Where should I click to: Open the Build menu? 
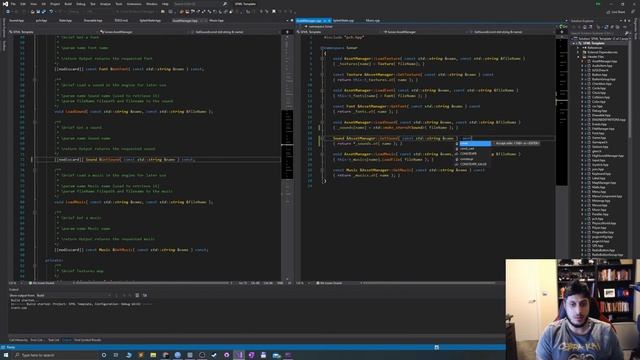[68, 4]
